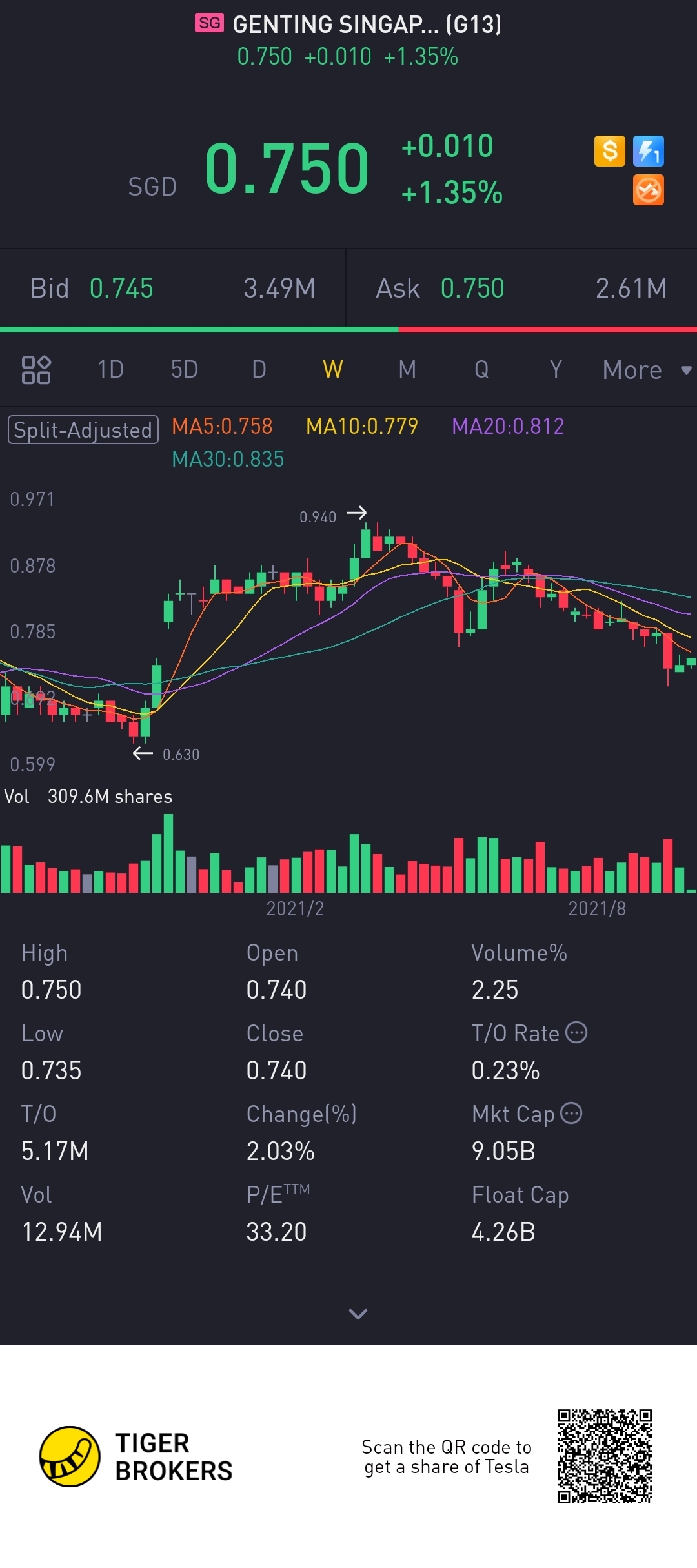Tap the blue lightning bolt icon
The height and width of the screenshot is (1568, 697).
(648, 151)
